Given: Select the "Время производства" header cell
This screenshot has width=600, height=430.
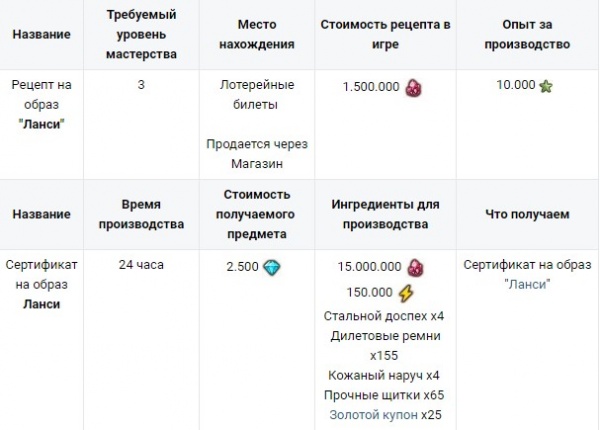Looking at the screenshot, I should click(x=141, y=214).
